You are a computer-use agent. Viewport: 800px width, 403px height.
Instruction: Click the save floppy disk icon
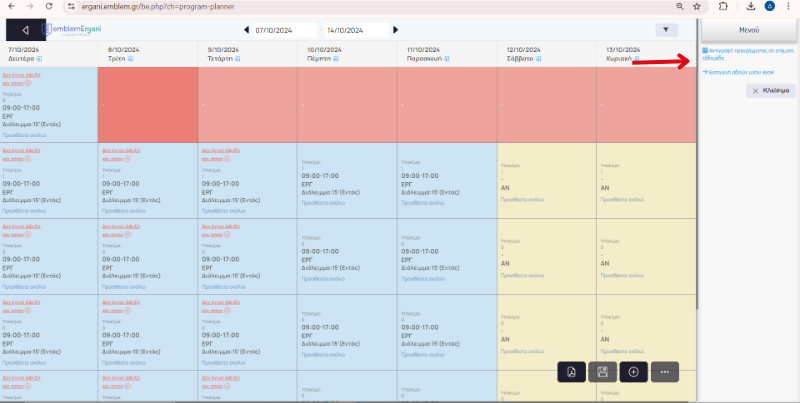tap(602, 372)
